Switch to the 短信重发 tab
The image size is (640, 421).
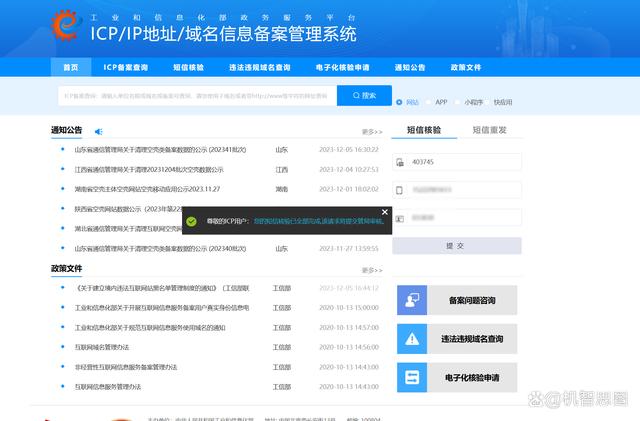pyautogui.click(x=489, y=130)
